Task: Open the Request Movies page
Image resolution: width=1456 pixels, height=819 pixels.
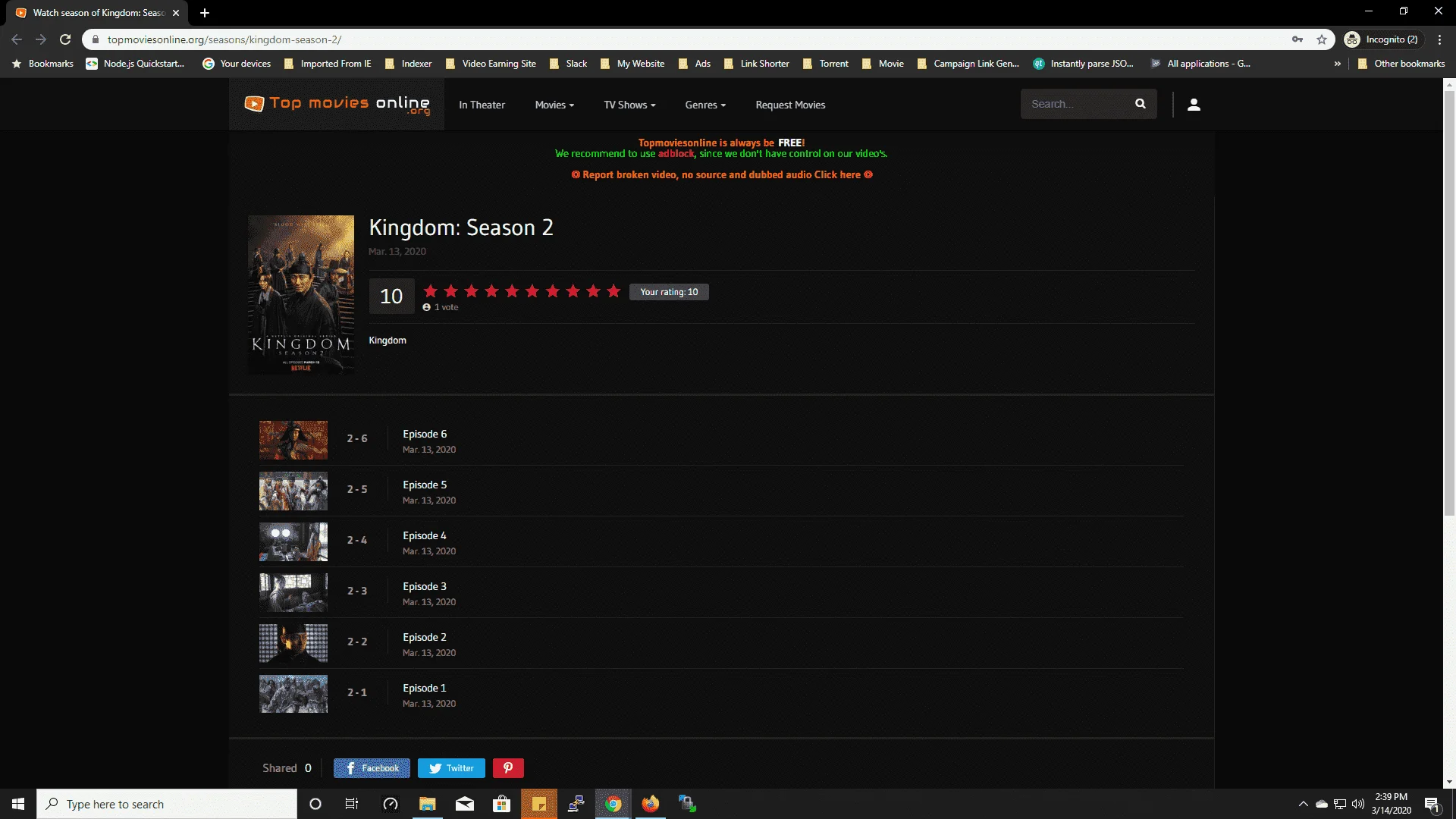Action: (790, 105)
